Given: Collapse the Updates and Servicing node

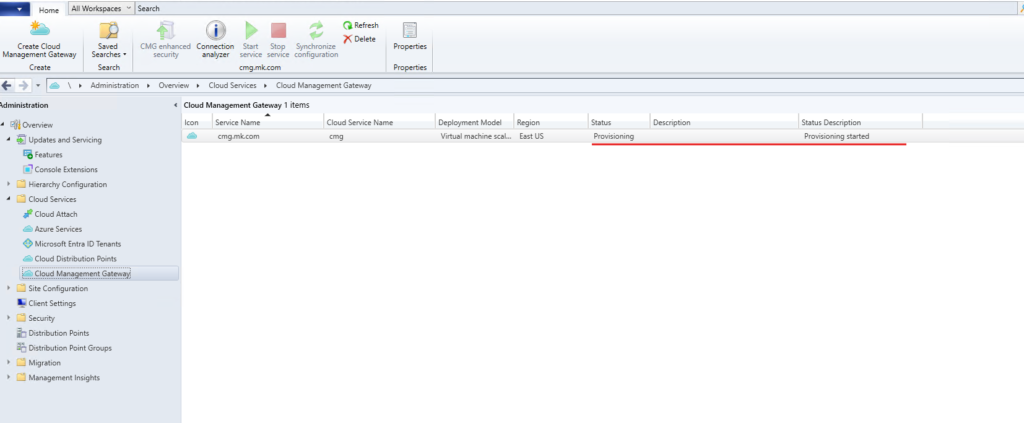Looking at the screenshot, I should coord(8,140).
